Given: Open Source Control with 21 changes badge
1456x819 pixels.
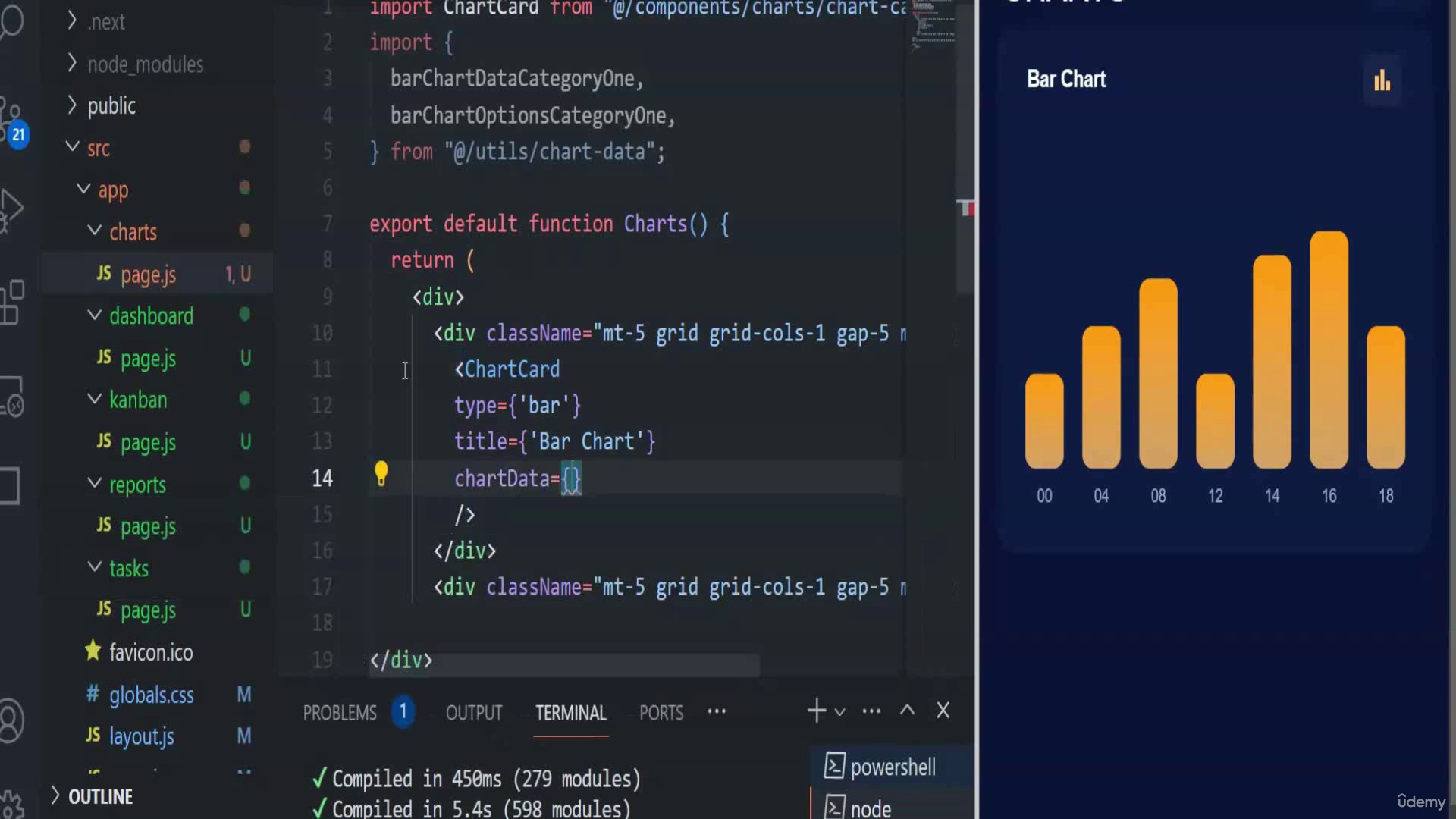Looking at the screenshot, I should 12,121.
